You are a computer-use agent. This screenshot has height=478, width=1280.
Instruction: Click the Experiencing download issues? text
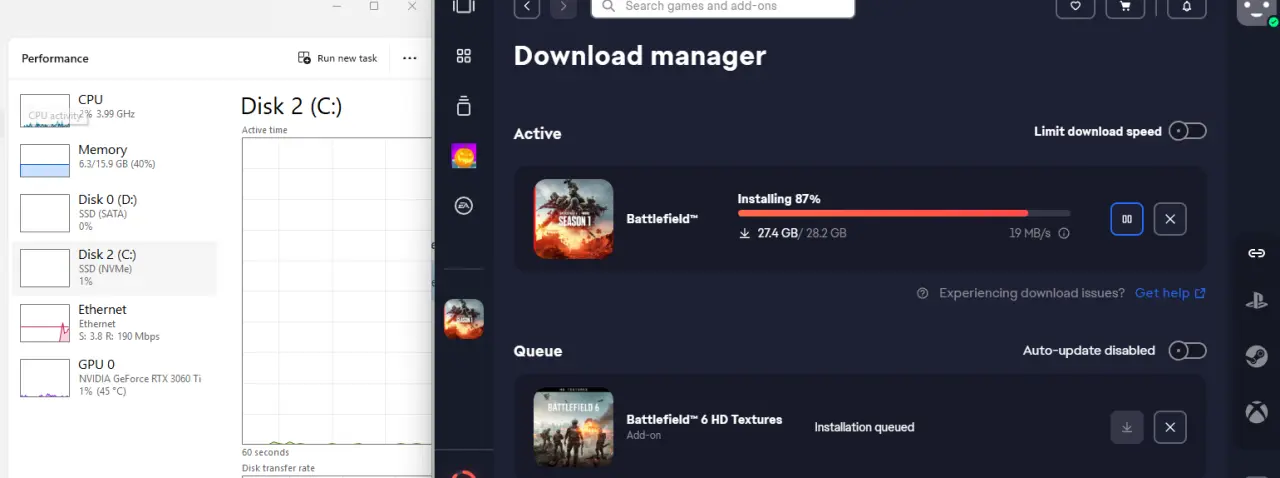1032,293
